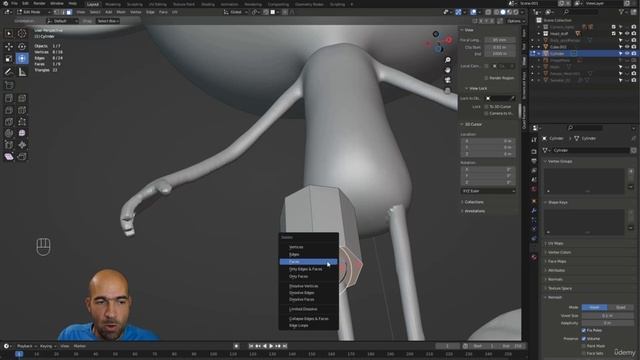Click the timeline current frame marker
The image size is (640, 360).
click(x=19, y=354)
